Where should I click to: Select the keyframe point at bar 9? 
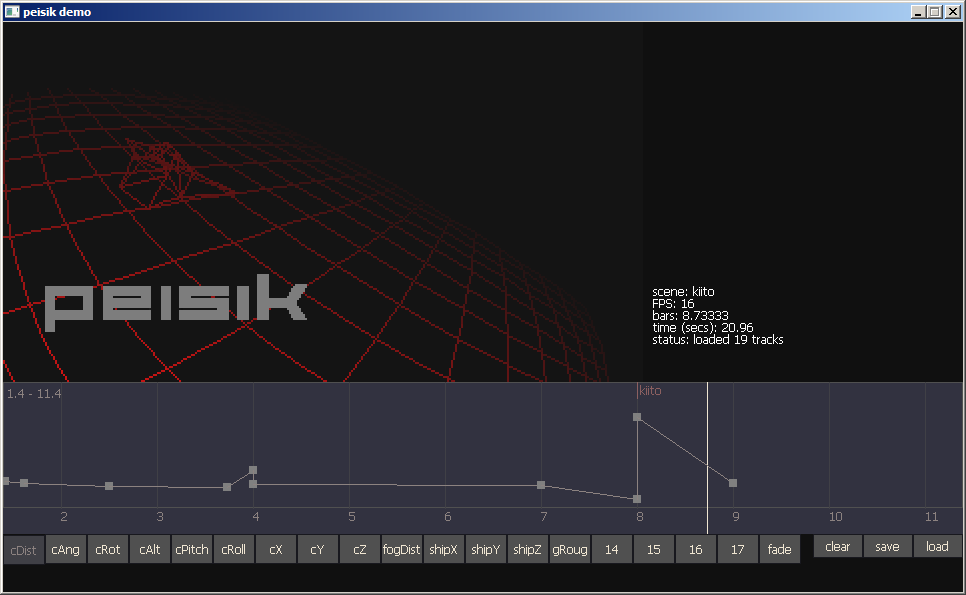pyautogui.click(x=733, y=483)
